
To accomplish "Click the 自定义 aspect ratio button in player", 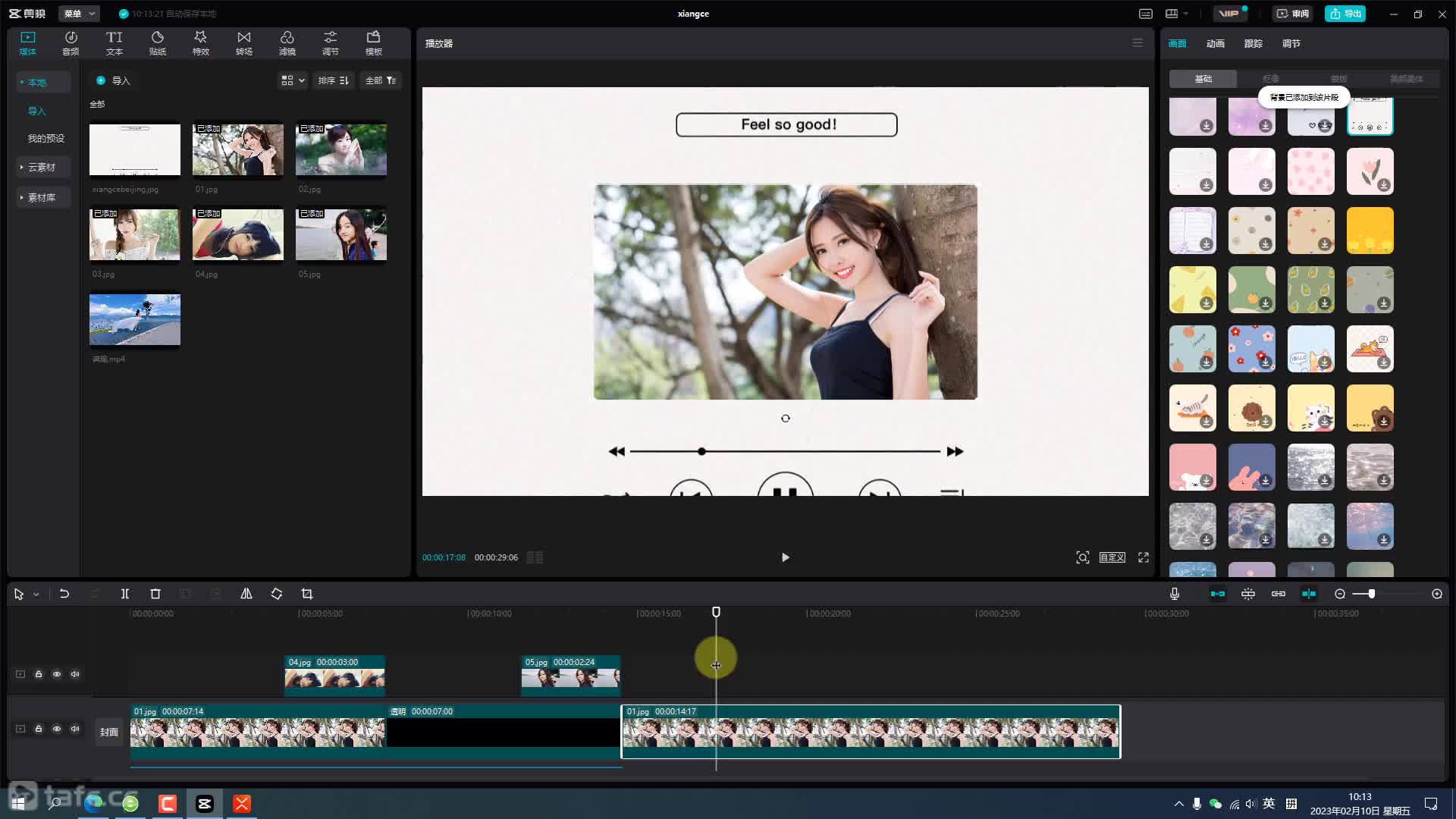I will [x=1112, y=557].
